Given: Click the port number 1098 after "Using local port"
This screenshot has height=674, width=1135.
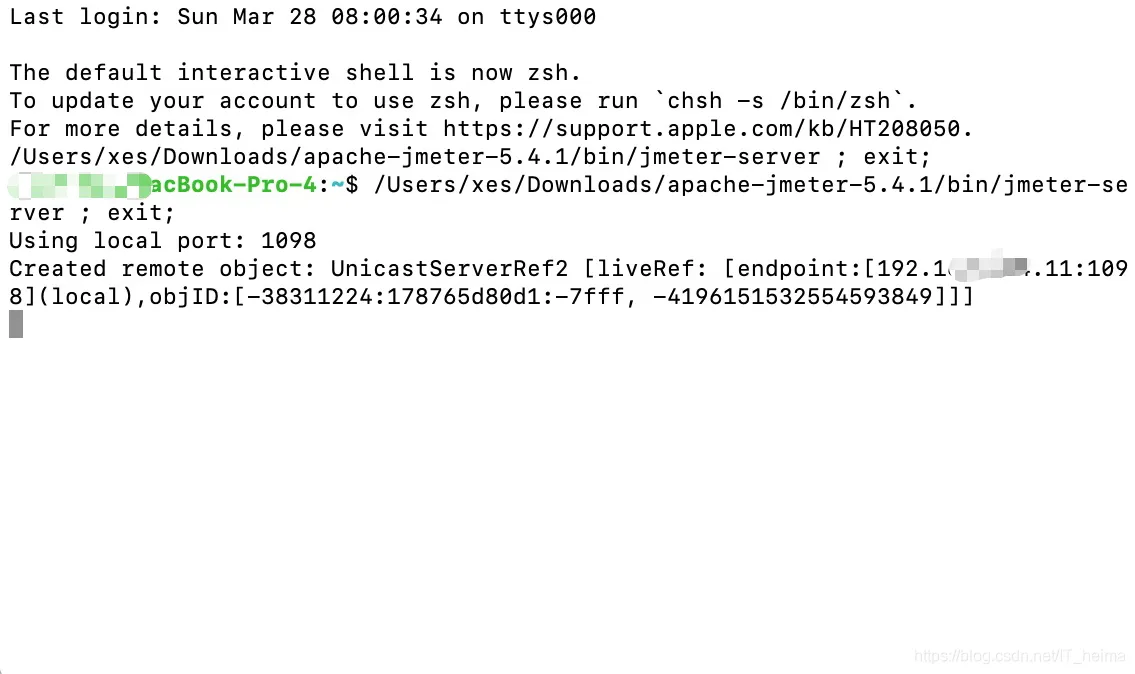Looking at the screenshot, I should pos(288,241).
